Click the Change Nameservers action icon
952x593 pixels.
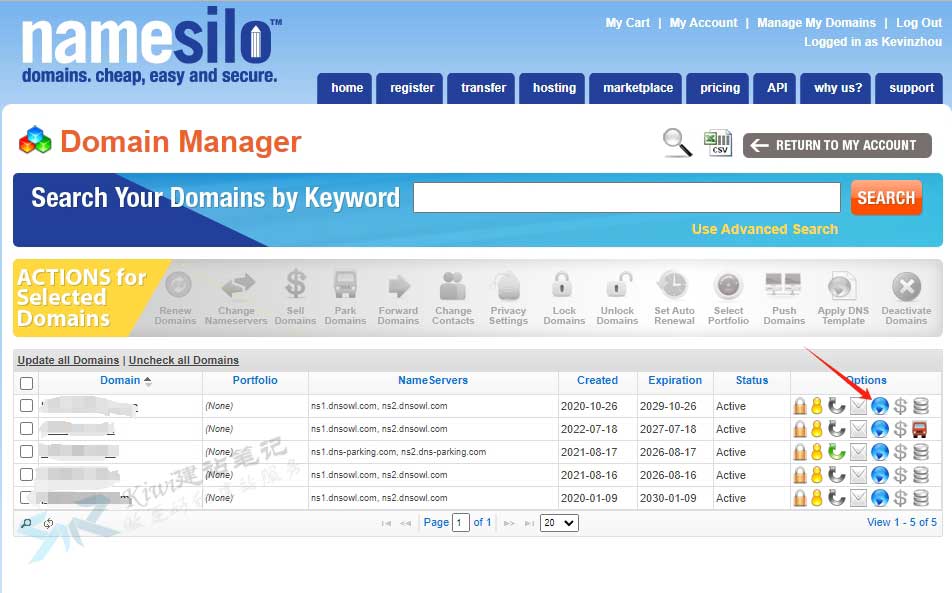(237, 285)
